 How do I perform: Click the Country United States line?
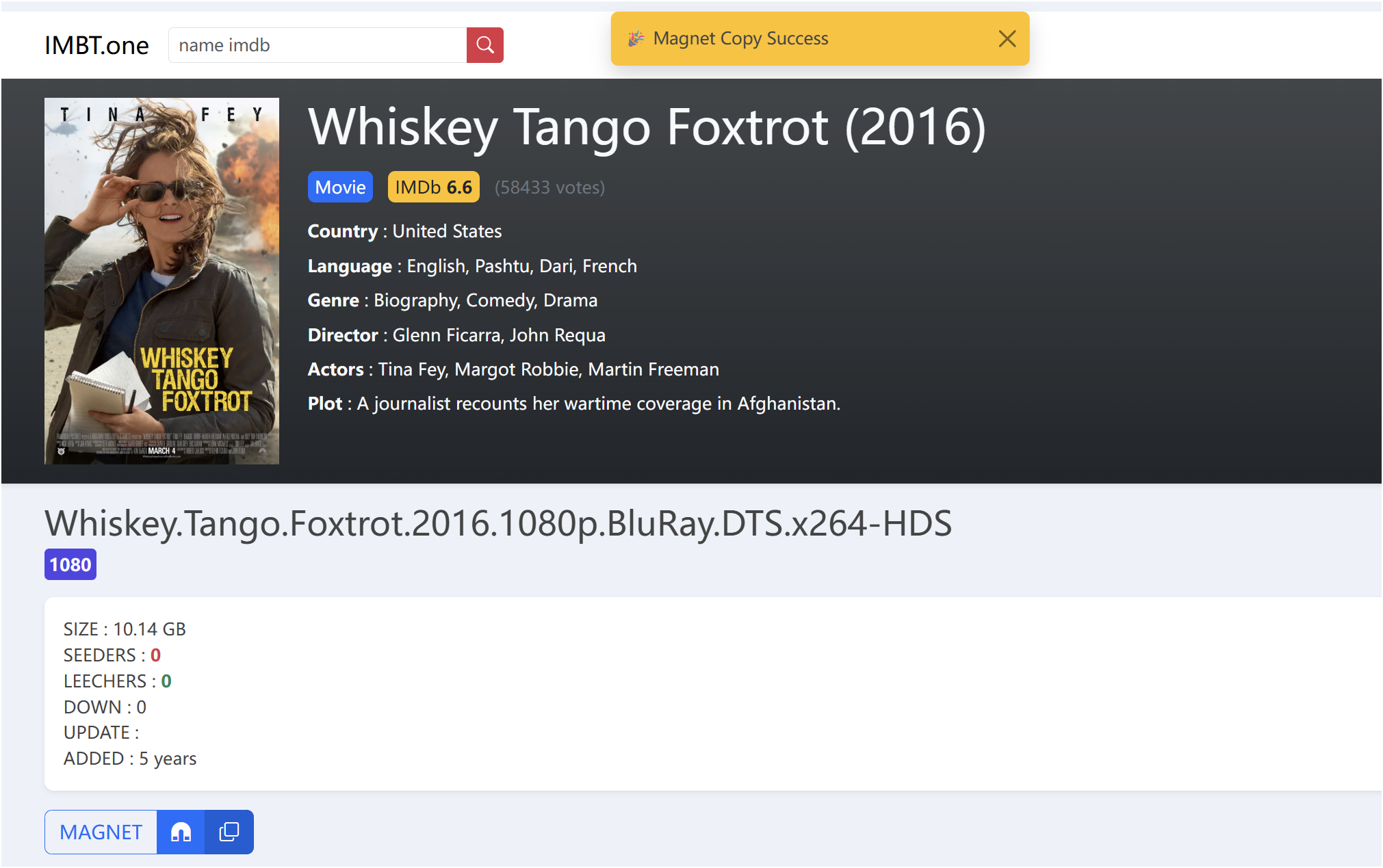[404, 231]
